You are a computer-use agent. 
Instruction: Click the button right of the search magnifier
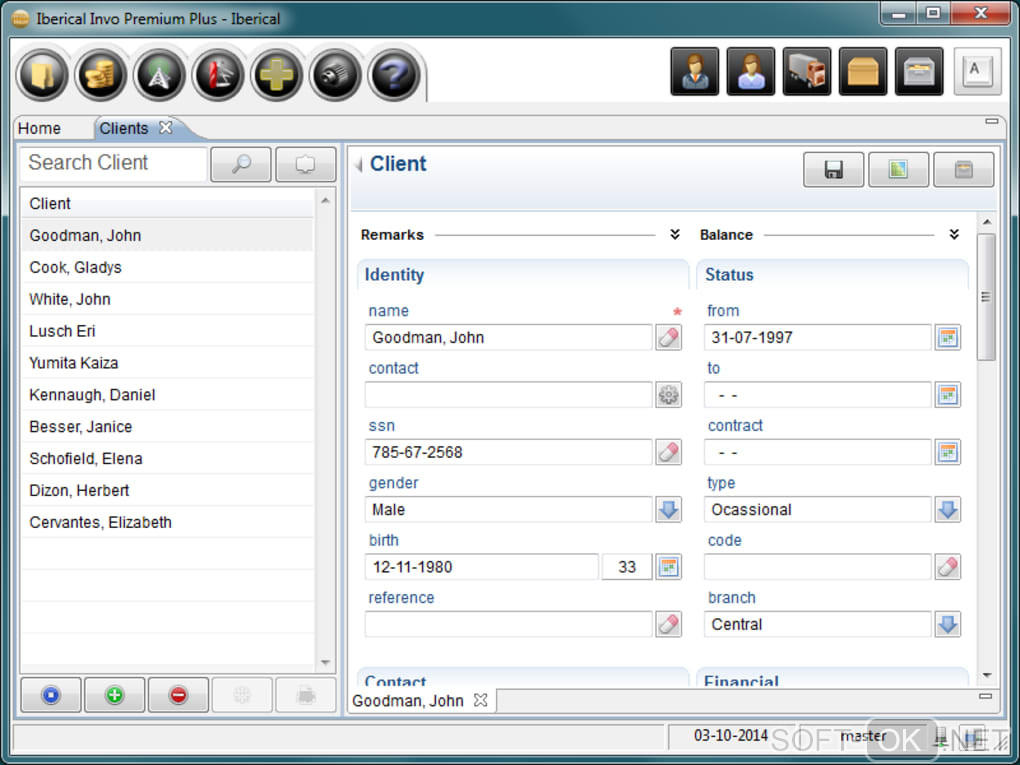(306, 164)
